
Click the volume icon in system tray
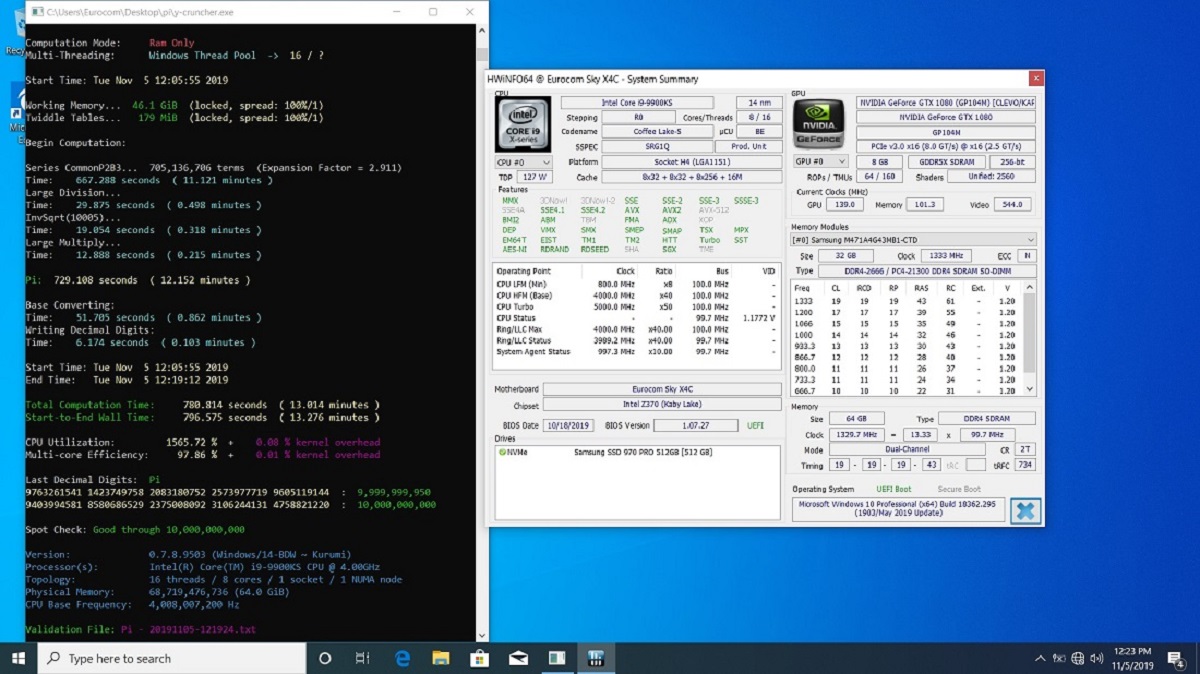tap(1097, 658)
